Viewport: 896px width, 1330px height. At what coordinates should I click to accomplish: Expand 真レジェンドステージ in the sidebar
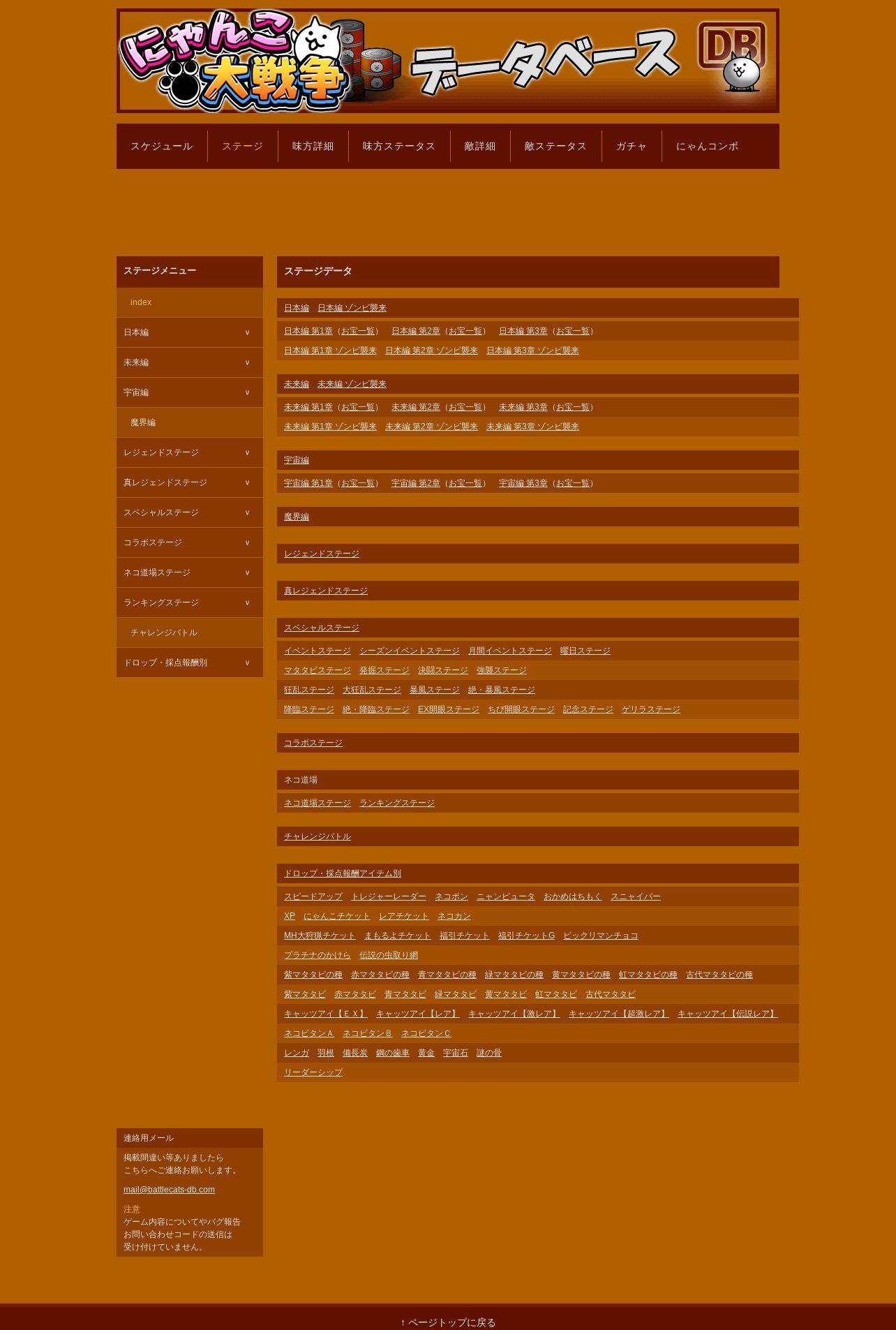click(x=190, y=482)
